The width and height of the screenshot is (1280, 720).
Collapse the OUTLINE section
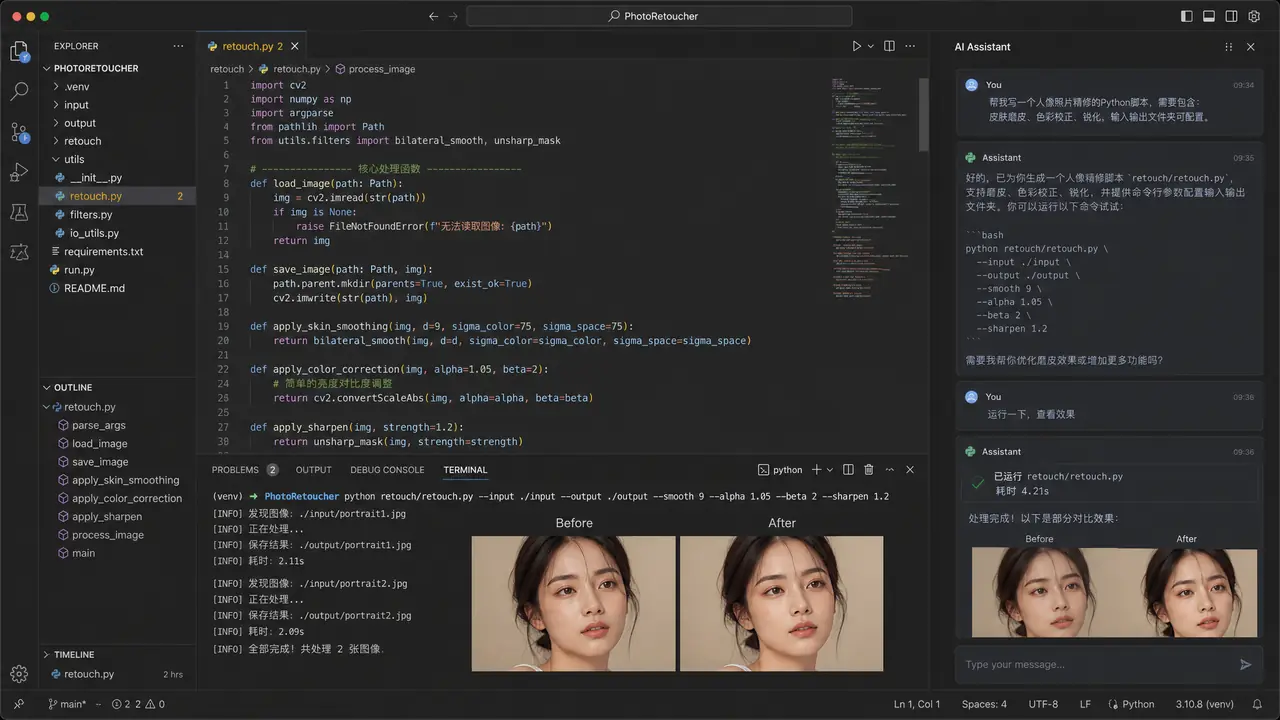click(118, 387)
